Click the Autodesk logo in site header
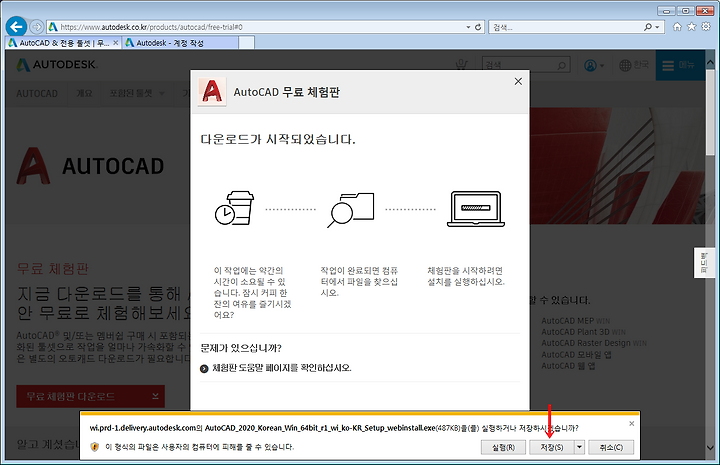This screenshot has height=465, width=720. [57, 65]
